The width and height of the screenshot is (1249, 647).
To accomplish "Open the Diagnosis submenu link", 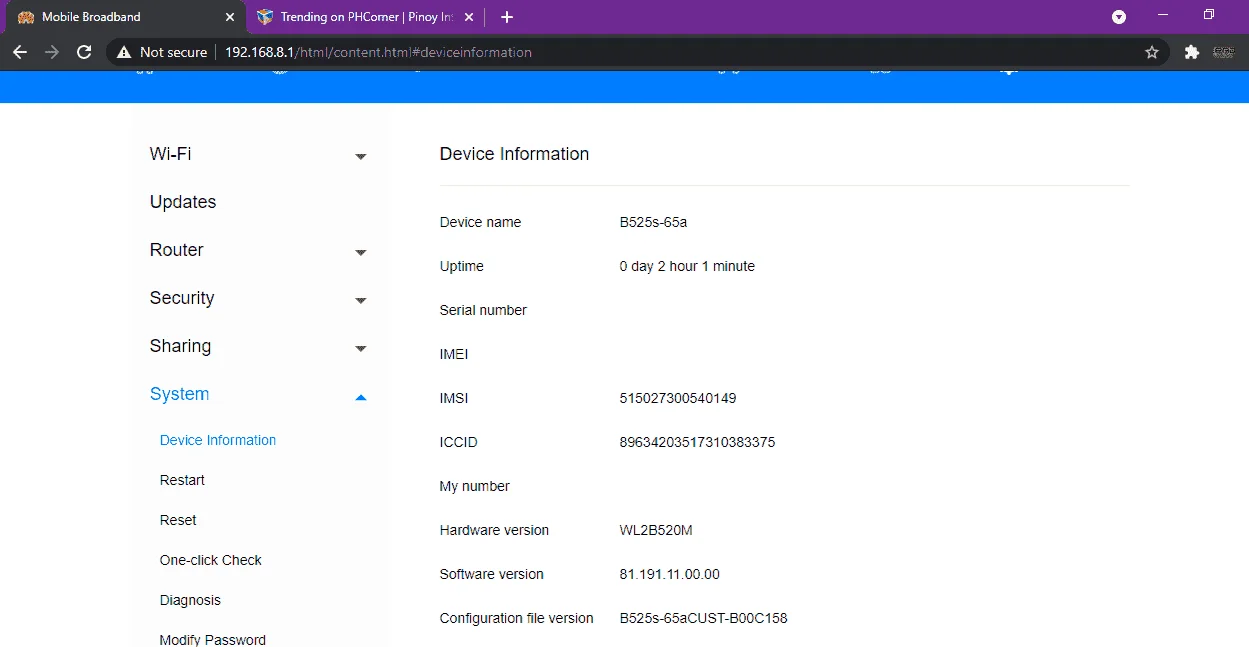I will [190, 600].
